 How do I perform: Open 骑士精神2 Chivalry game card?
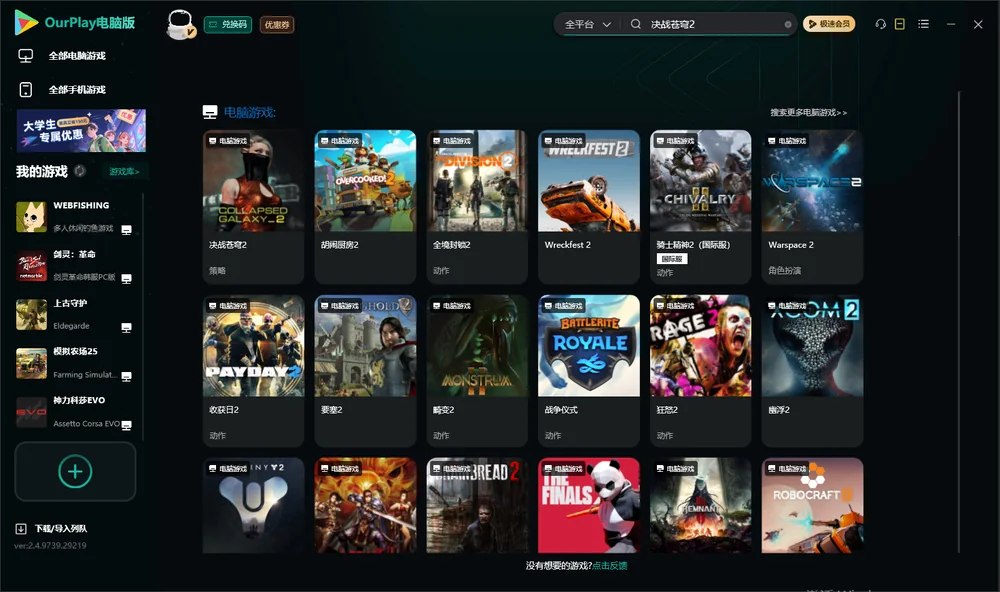[701, 207]
